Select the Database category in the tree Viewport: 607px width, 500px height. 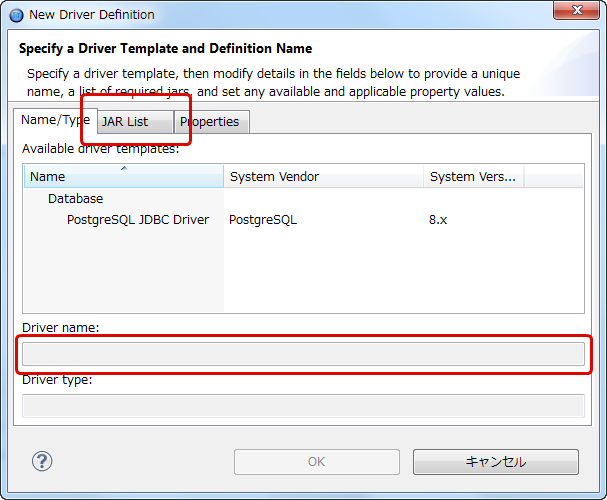tap(75, 199)
